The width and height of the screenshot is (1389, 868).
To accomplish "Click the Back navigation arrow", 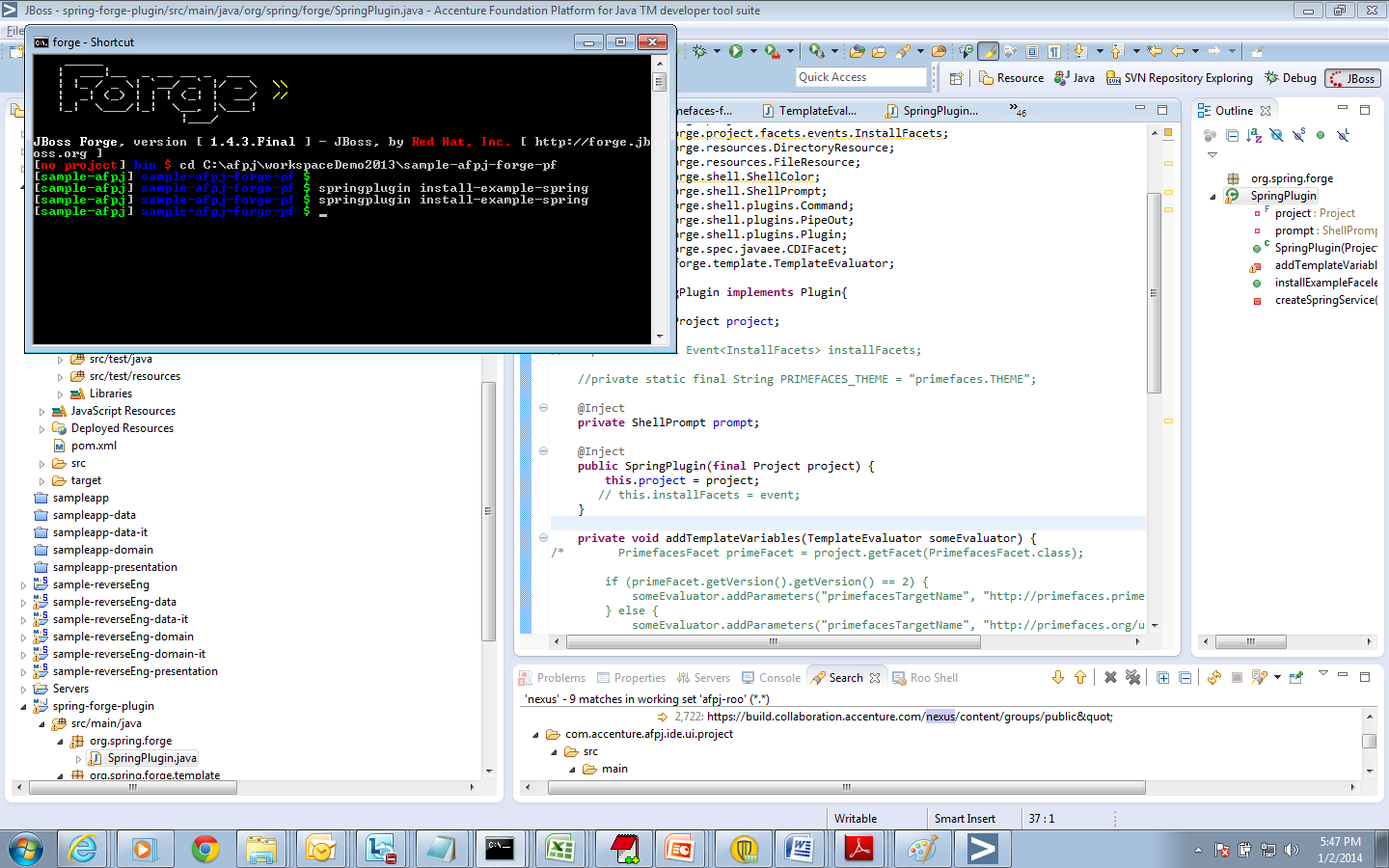I will (1178, 51).
